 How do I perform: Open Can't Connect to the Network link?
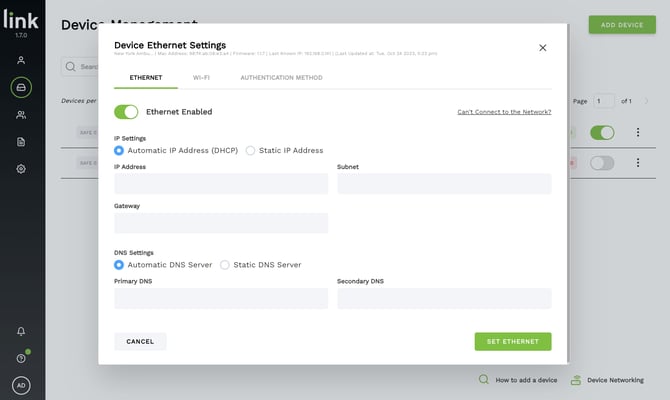(x=504, y=112)
